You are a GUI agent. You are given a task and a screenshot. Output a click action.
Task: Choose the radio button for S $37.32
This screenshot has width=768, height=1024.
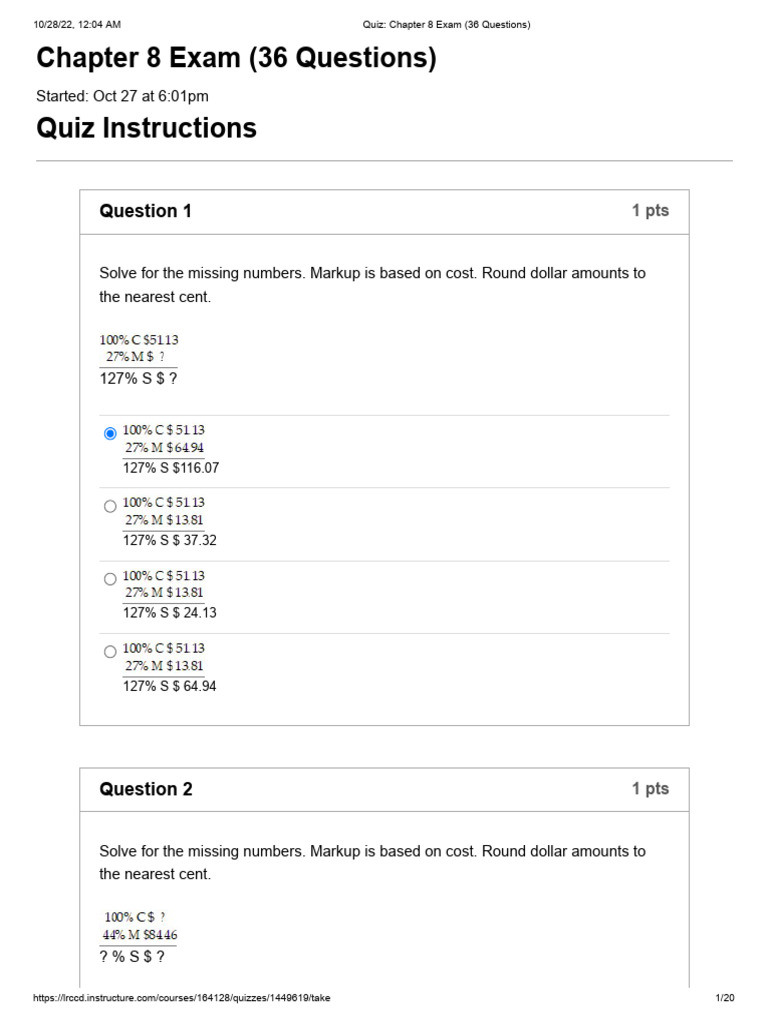[110, 506]
